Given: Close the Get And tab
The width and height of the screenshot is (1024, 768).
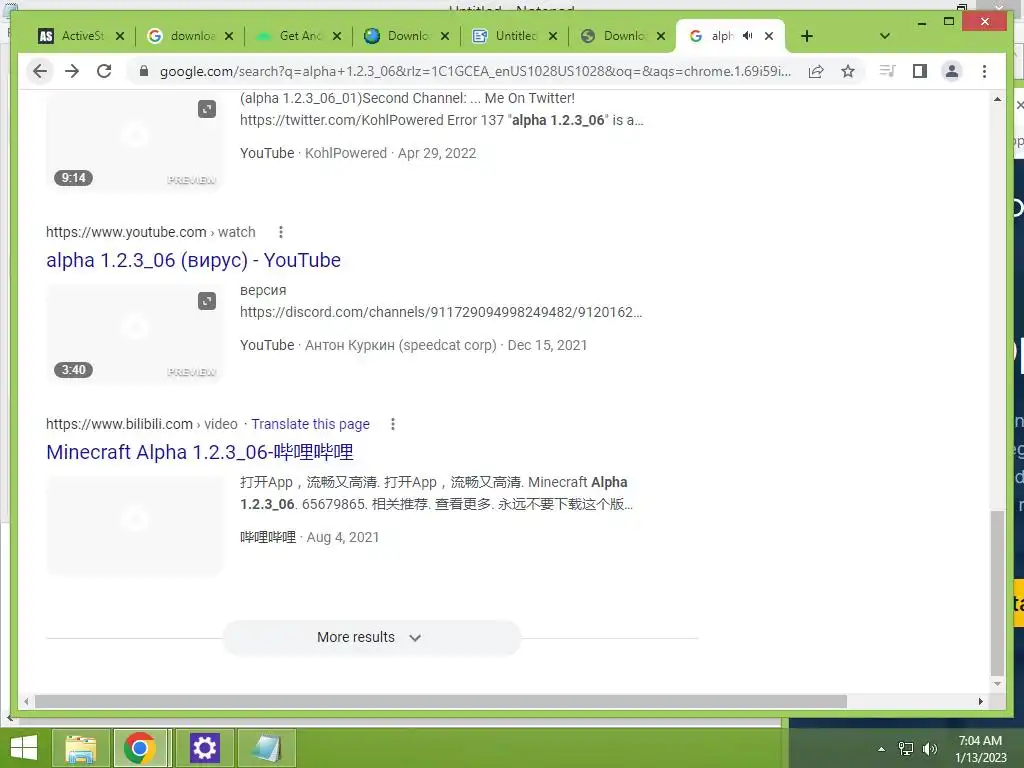Looking at the screenshot, I should click(x=336, y=36).
